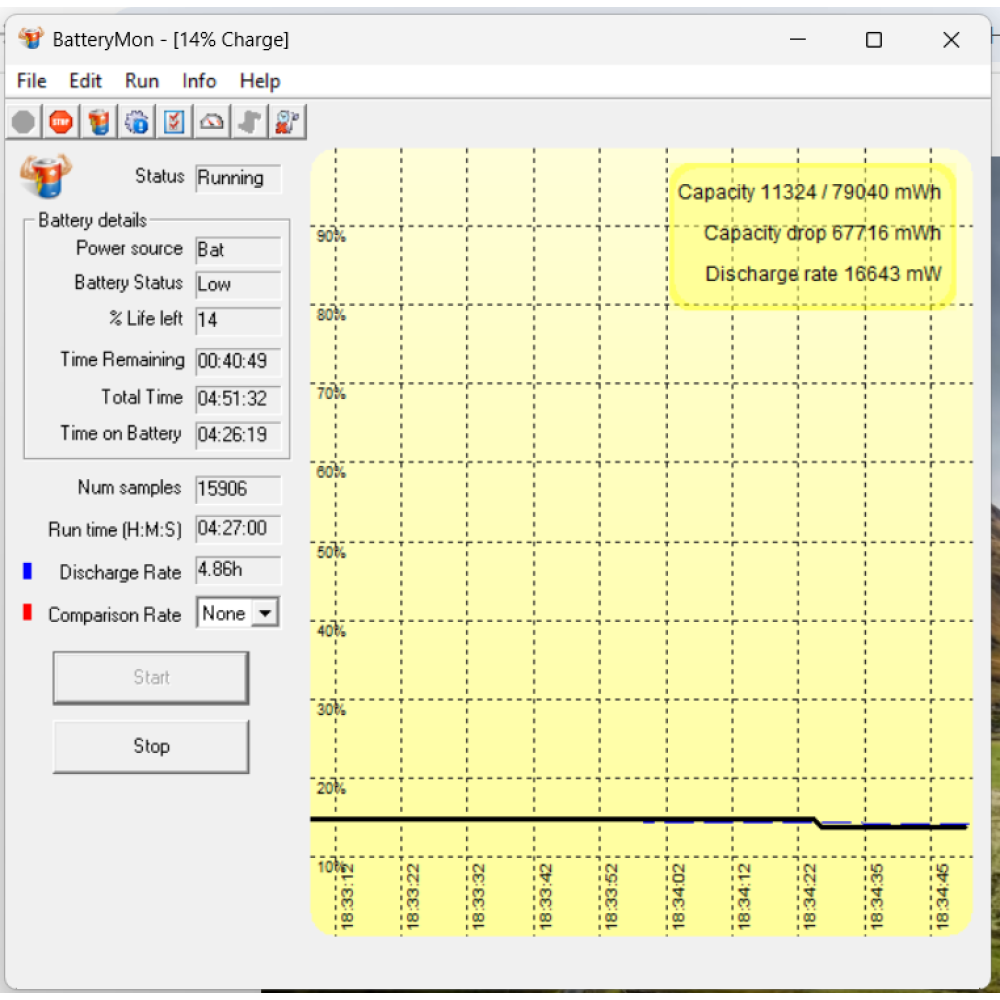
Task: Open the Comparison Rate dropdown
Action: (x=265, y=614)
